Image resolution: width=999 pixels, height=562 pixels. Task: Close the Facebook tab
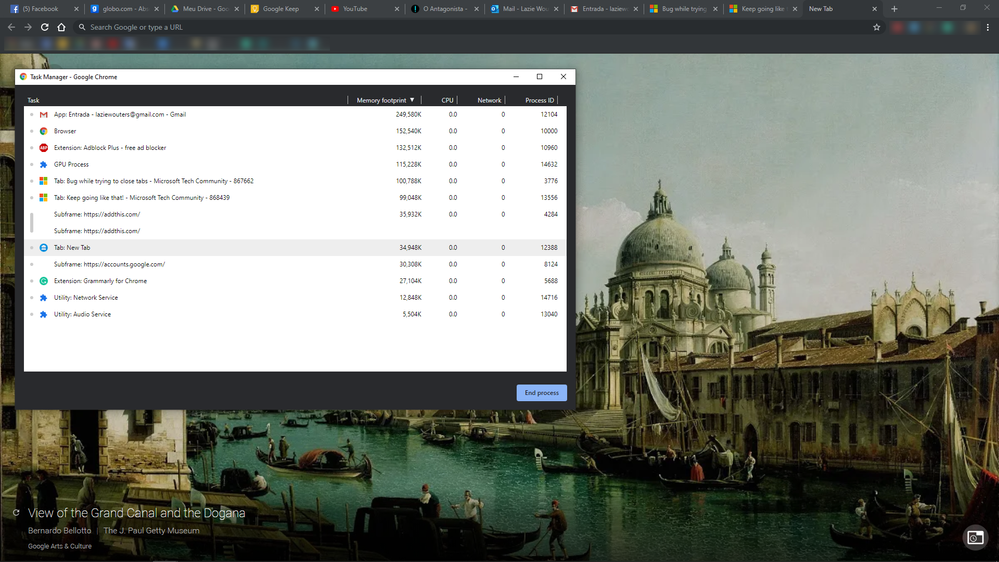click(x=76, y=9)
